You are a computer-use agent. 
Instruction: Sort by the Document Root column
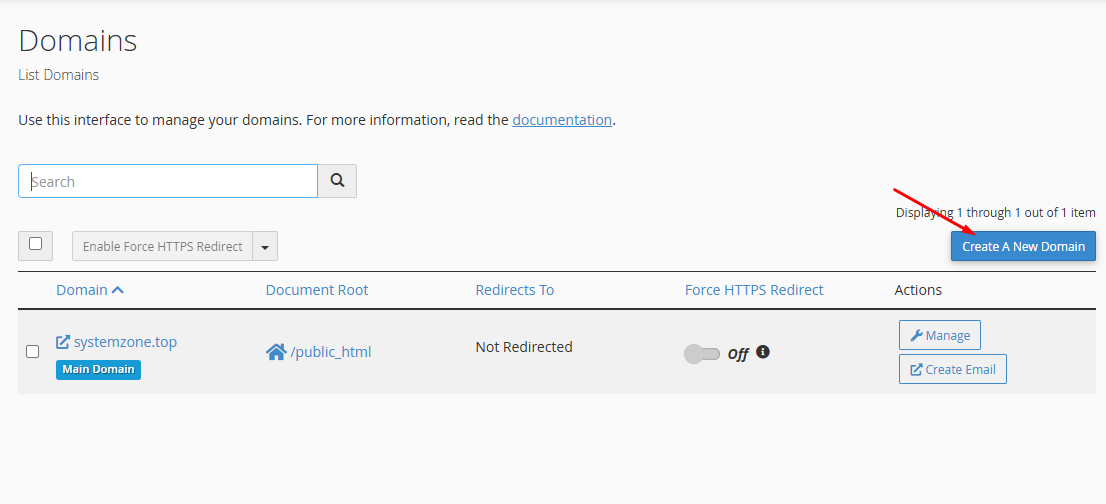[317, 290]
